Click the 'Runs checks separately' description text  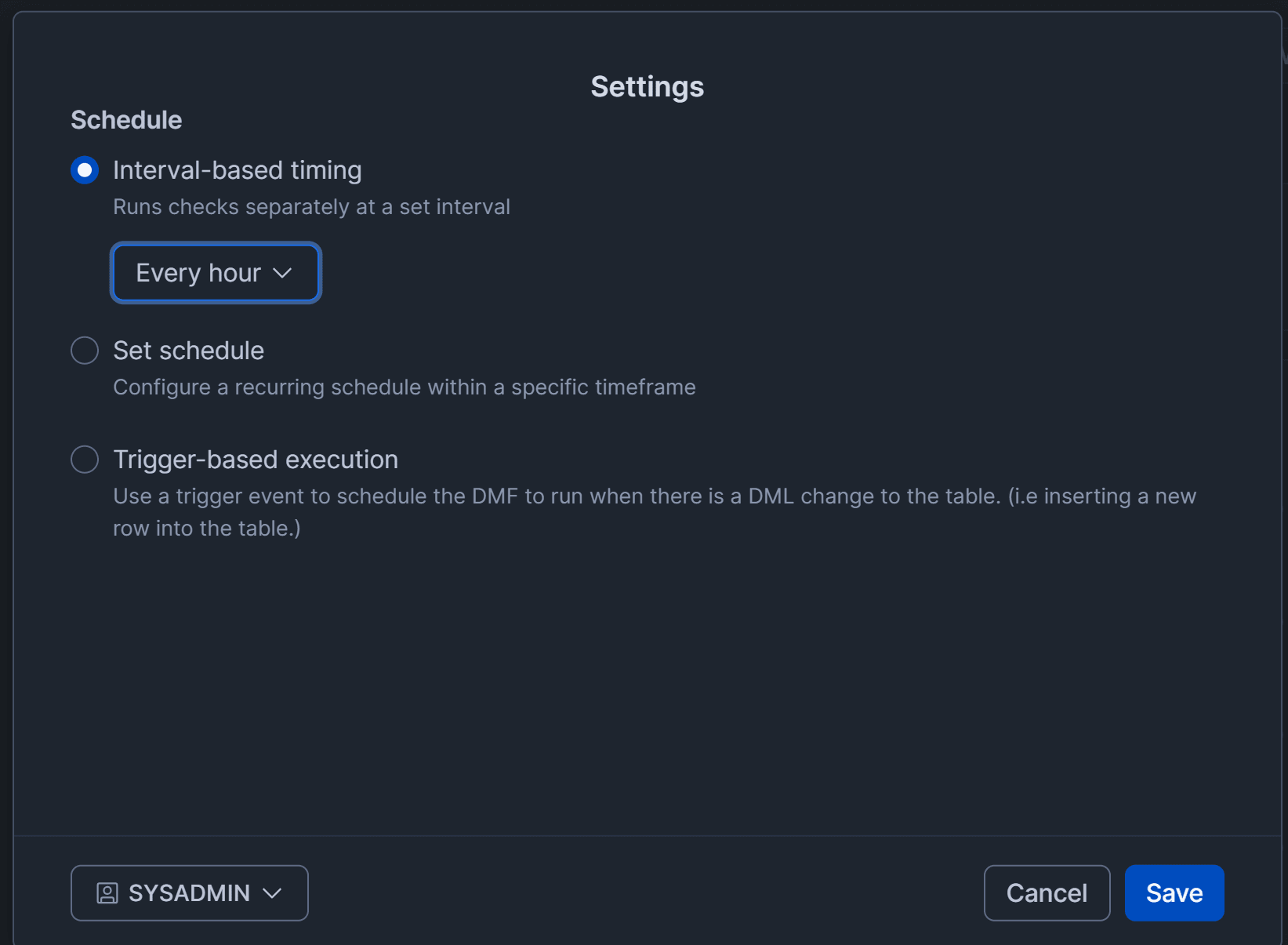pos(311,207)
